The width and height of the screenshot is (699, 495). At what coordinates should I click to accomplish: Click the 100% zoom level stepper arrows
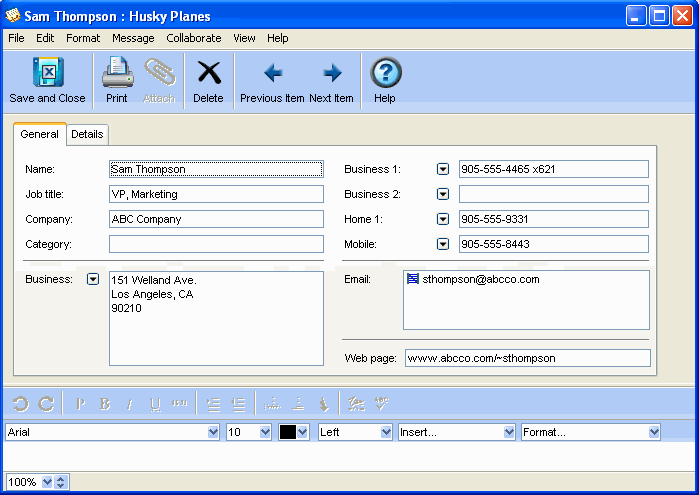pos(61,482)
